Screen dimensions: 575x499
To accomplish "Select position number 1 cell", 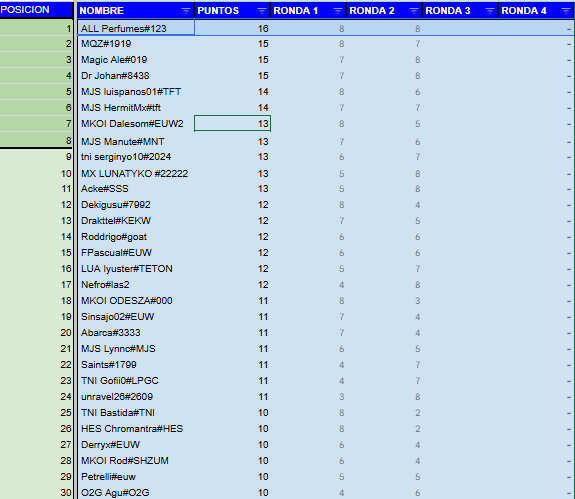I will click(36, 28).
